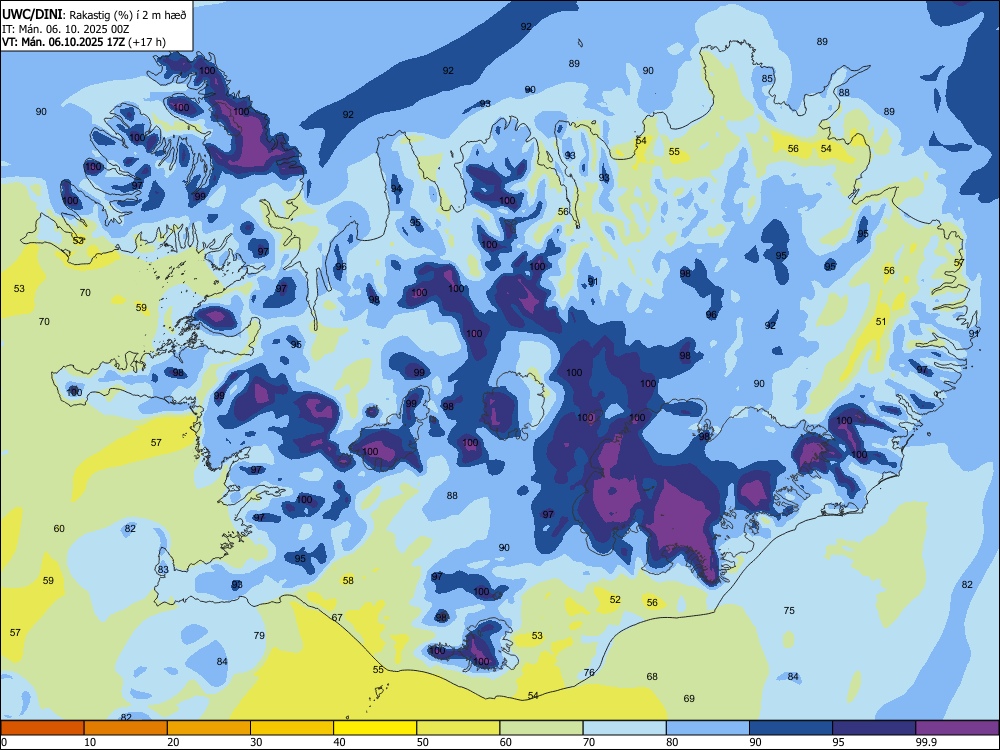Image resolution: width=1000 pixels, height=750 pixels.
Task: Select the humidity value '60' over the western sea
Action: click(x=59, y=528)
